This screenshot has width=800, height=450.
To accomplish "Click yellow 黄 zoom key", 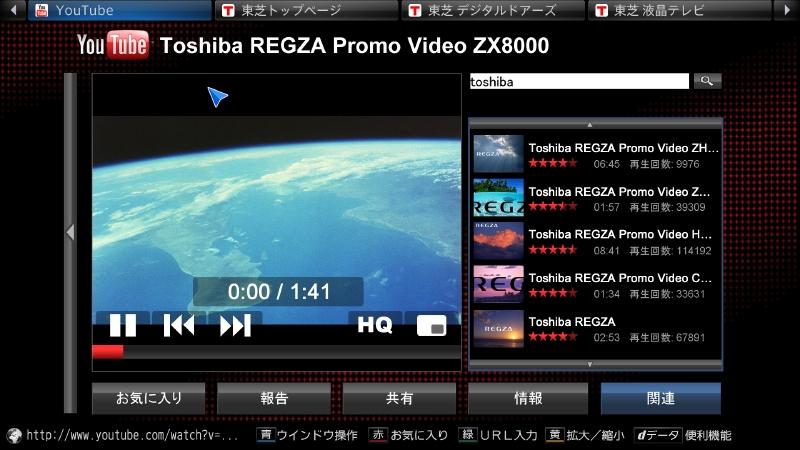I will tap(554, 435).
